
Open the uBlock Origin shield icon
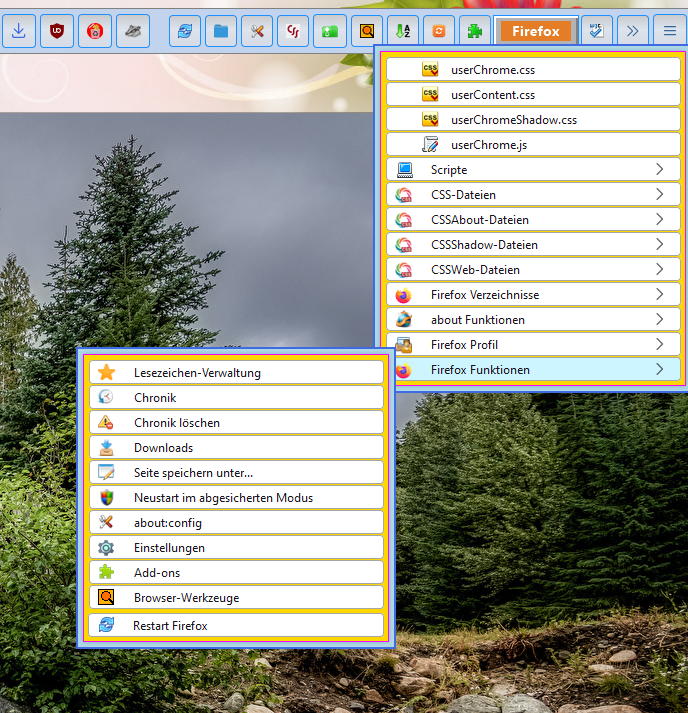[x=57, y=31]
